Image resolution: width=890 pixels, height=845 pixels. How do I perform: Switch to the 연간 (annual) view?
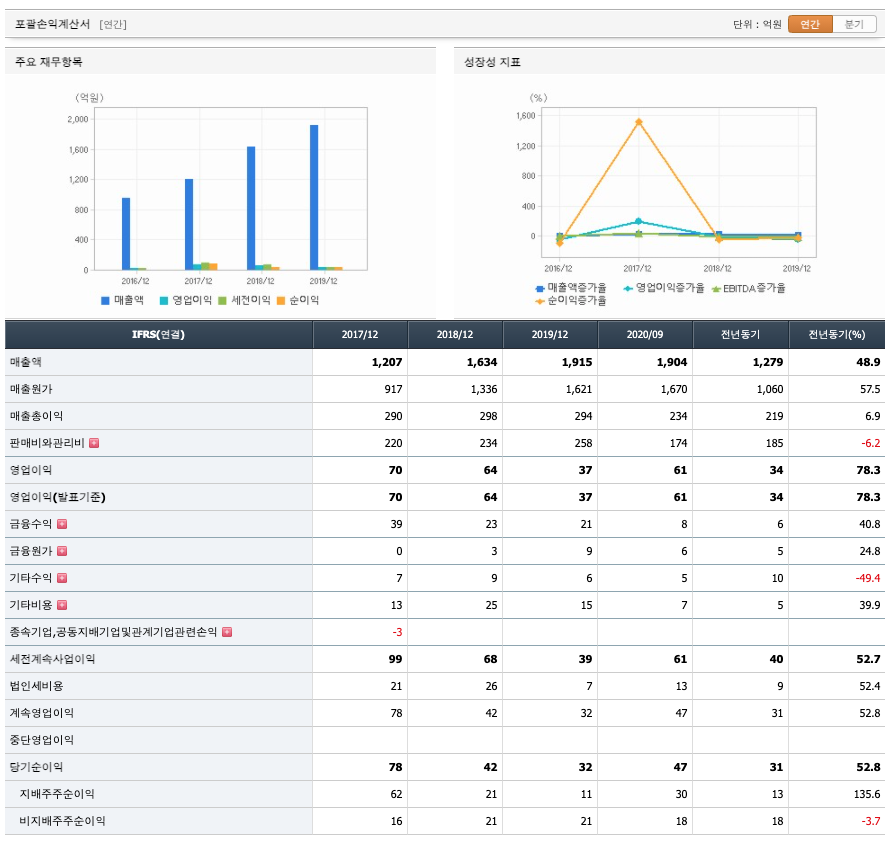click(x=810, y=24)
